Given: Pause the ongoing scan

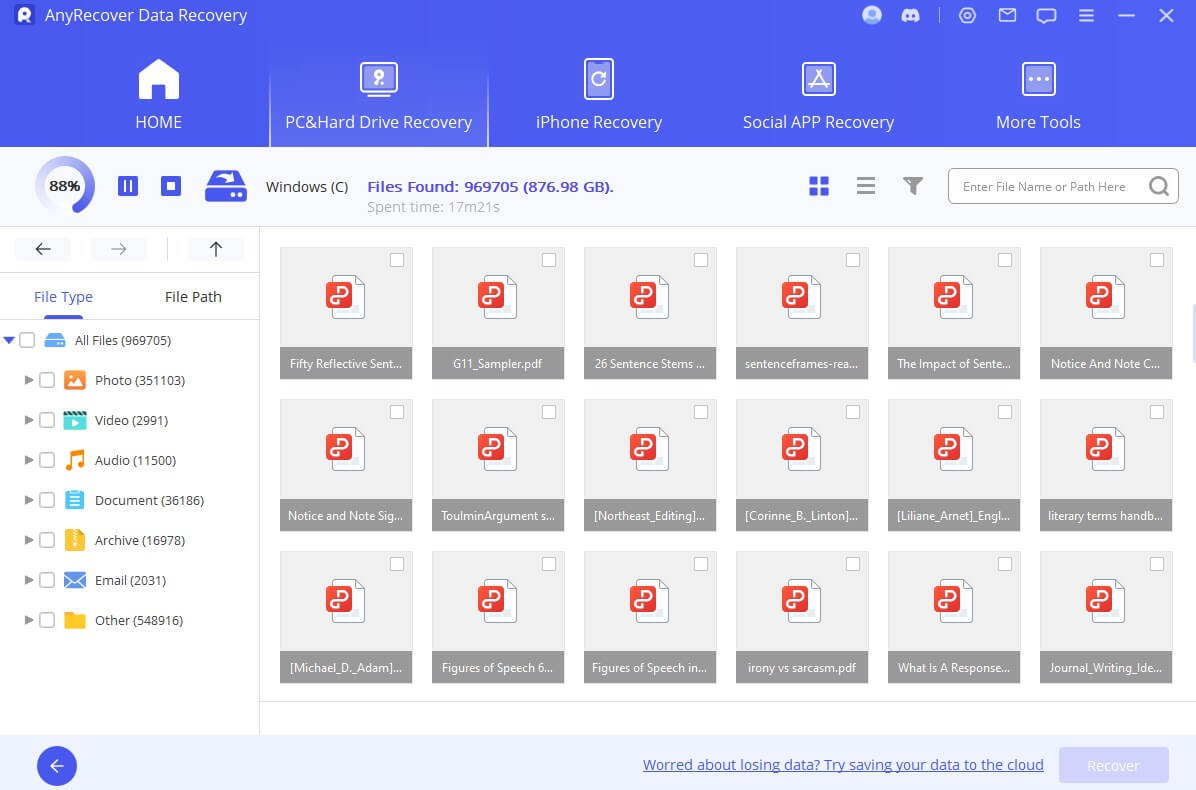Looking at the screenshot, I should [x=128, y=186].
